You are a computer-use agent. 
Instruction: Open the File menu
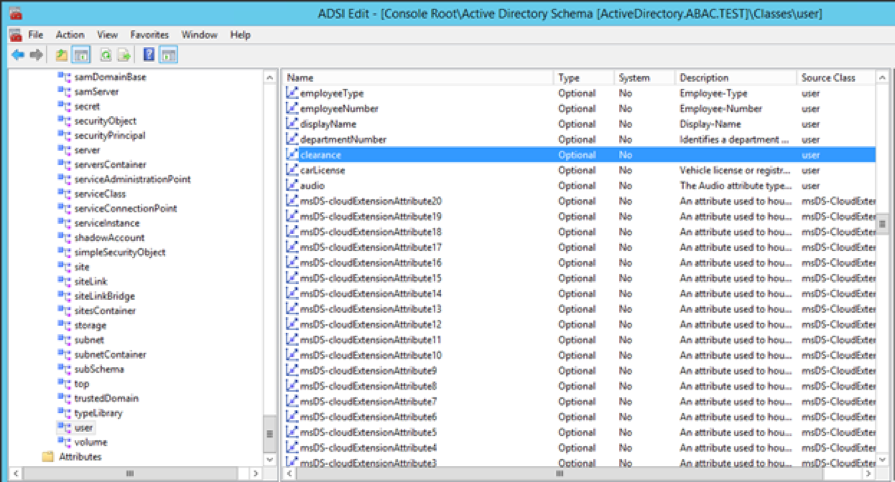click(x=35, y=35)
